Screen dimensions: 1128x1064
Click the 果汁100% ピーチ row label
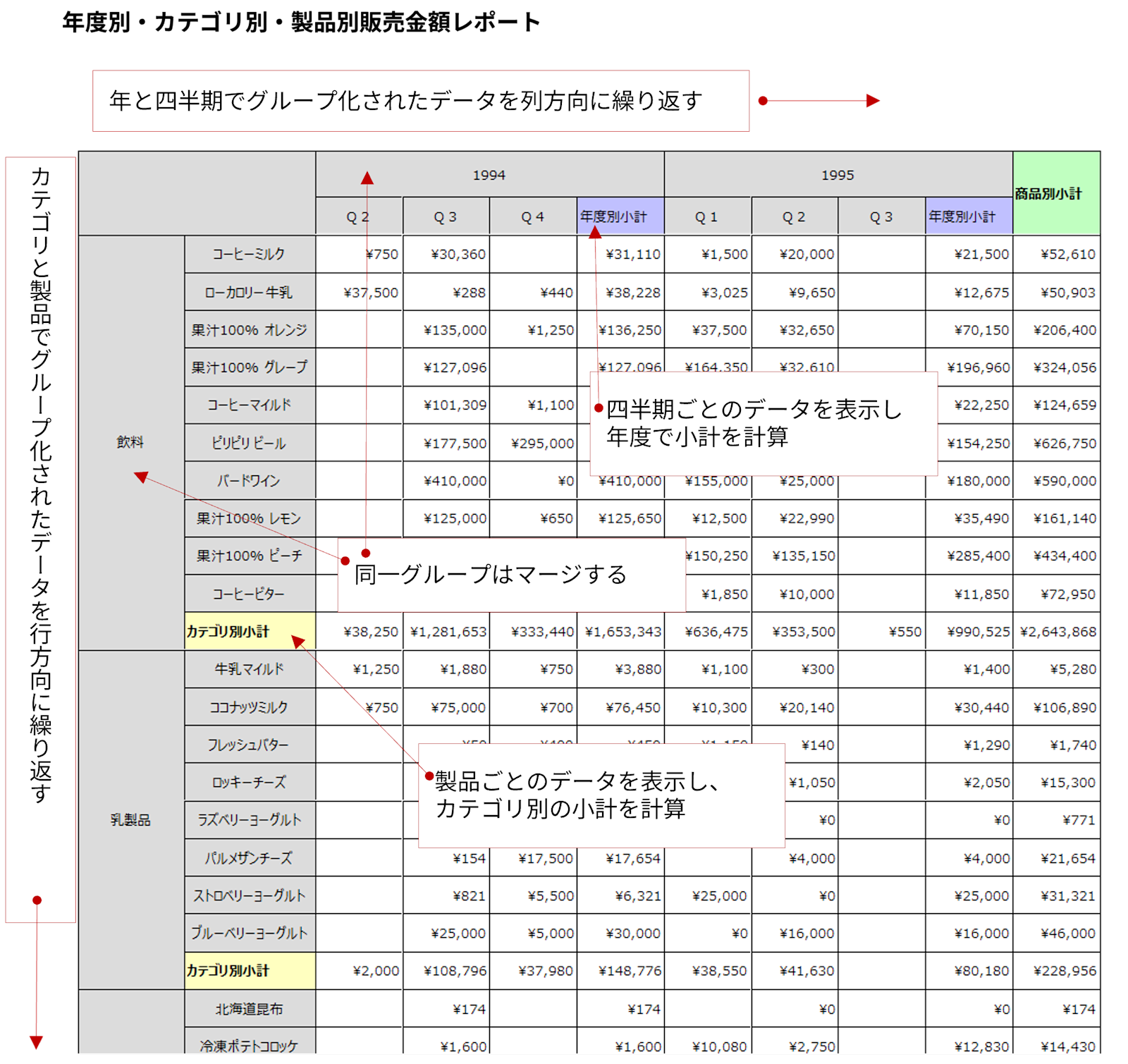250,556
